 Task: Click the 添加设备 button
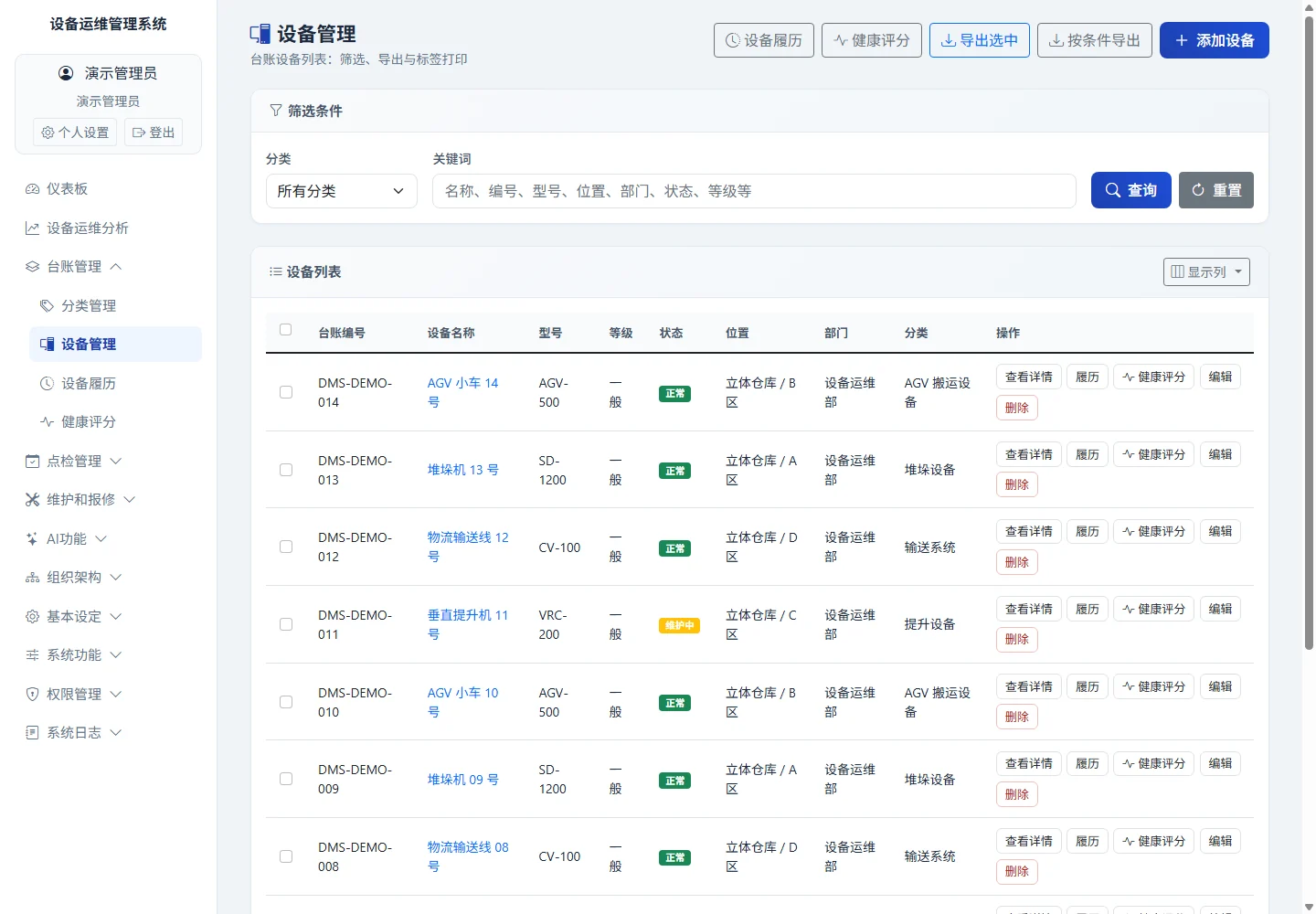(x=1215, y=40)
